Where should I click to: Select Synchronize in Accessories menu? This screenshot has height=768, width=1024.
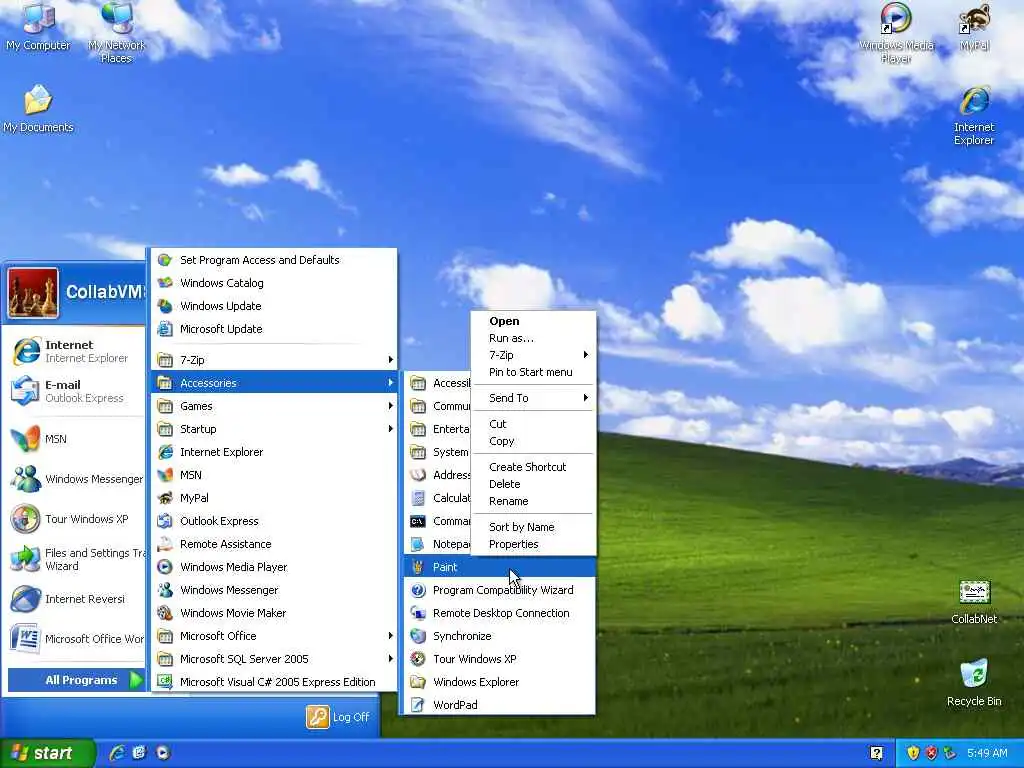tap(500, 636)
